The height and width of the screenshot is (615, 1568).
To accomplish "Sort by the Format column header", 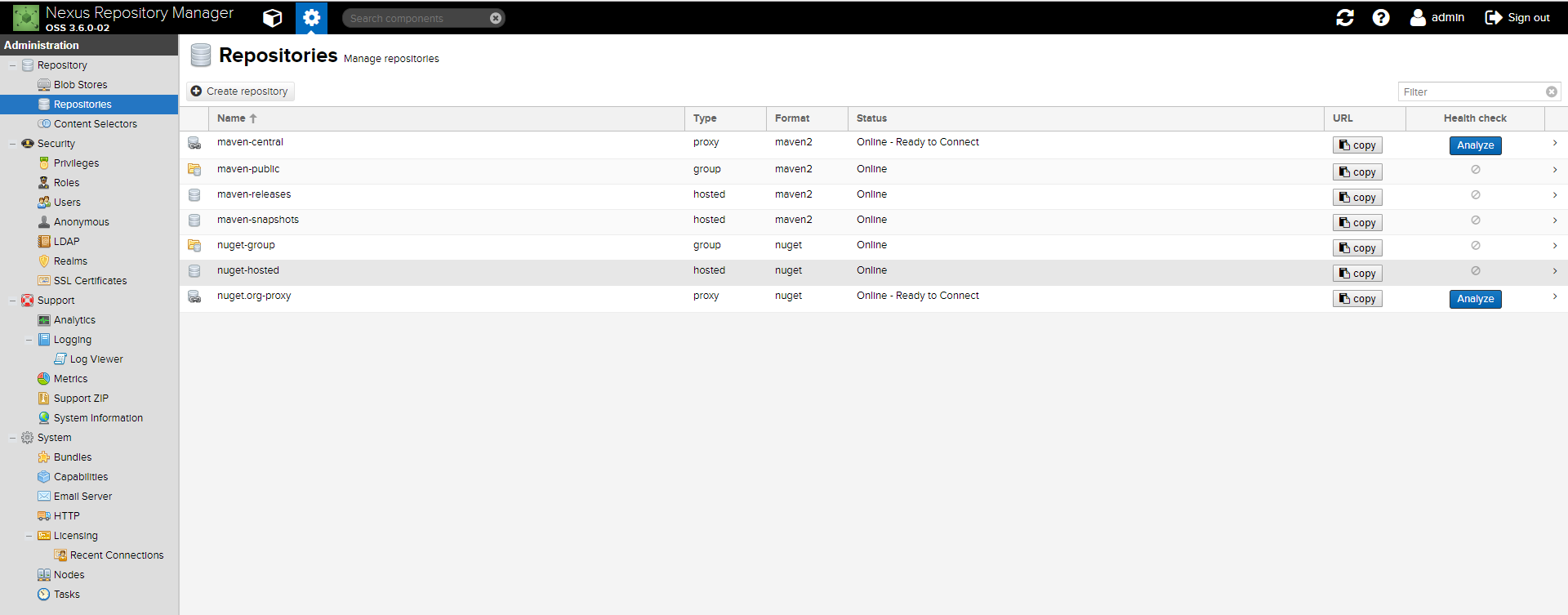I will pos(807,118).
